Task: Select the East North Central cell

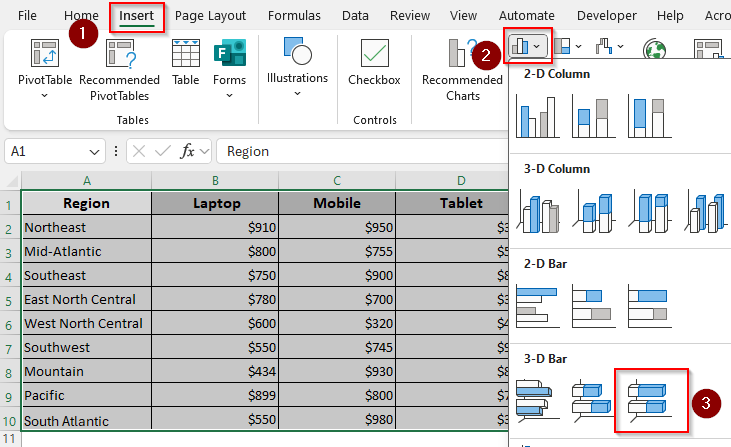Action: [87, 300]
